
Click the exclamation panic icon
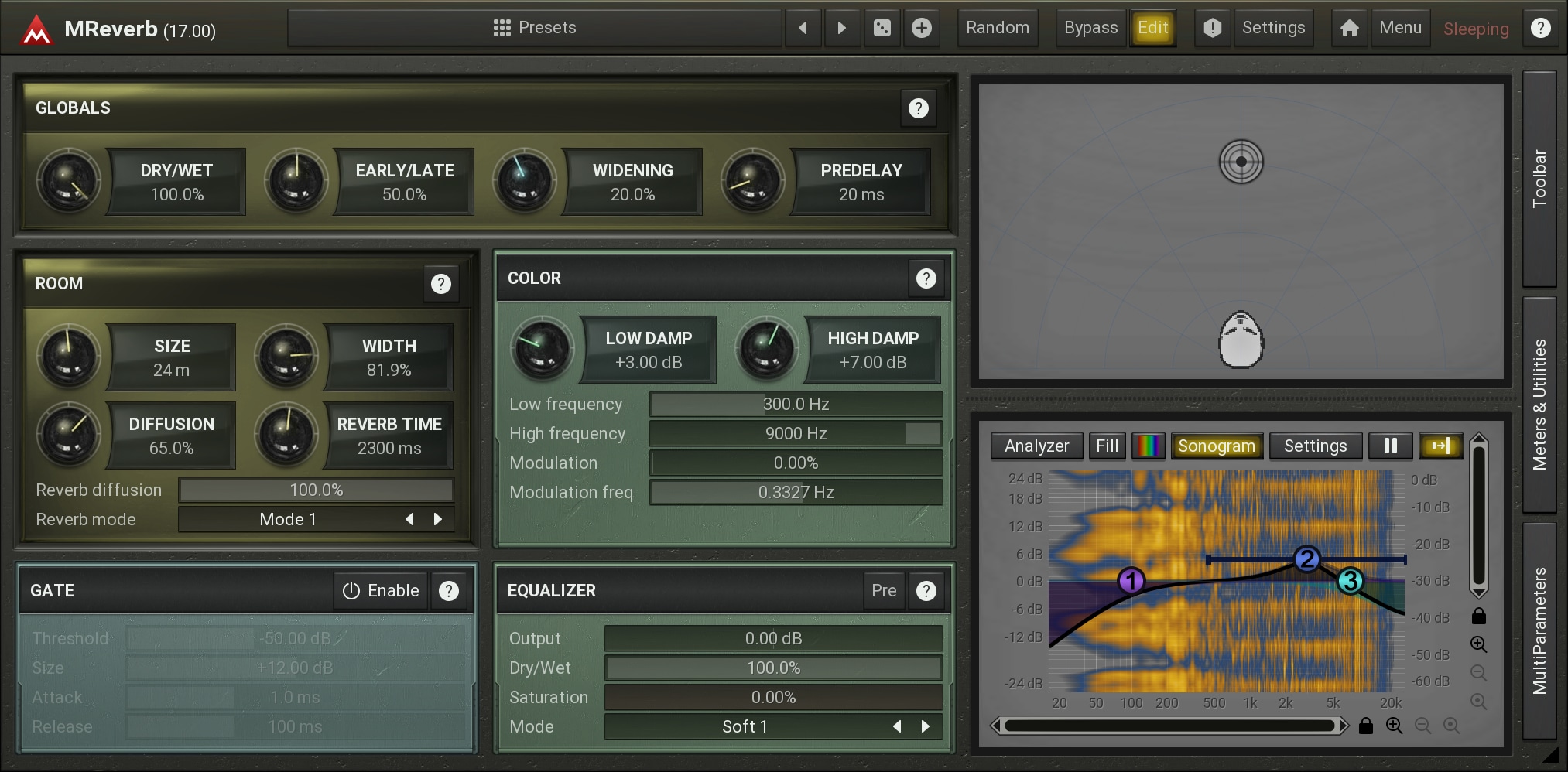(1212, 29)
